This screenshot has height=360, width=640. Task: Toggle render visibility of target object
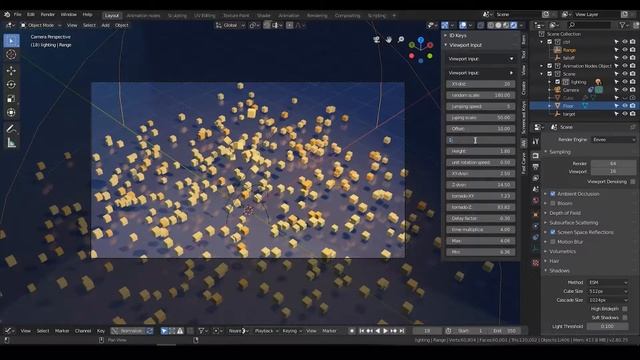tap(632, 114)
